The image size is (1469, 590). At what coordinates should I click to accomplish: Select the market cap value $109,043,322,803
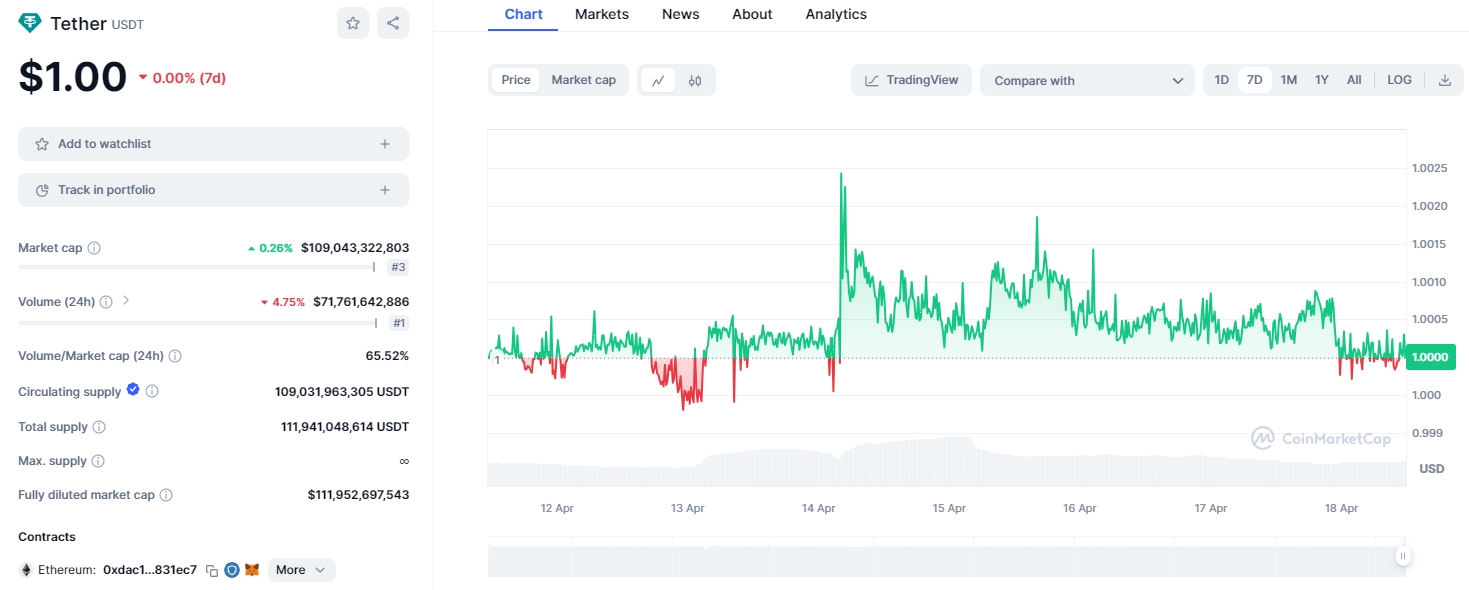tap(355, 248)
